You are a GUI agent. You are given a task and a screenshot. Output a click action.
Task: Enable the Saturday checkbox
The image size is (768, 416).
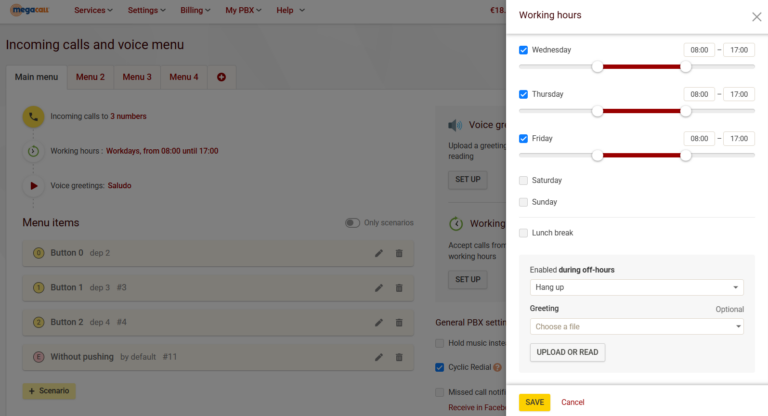pos(524,181)
